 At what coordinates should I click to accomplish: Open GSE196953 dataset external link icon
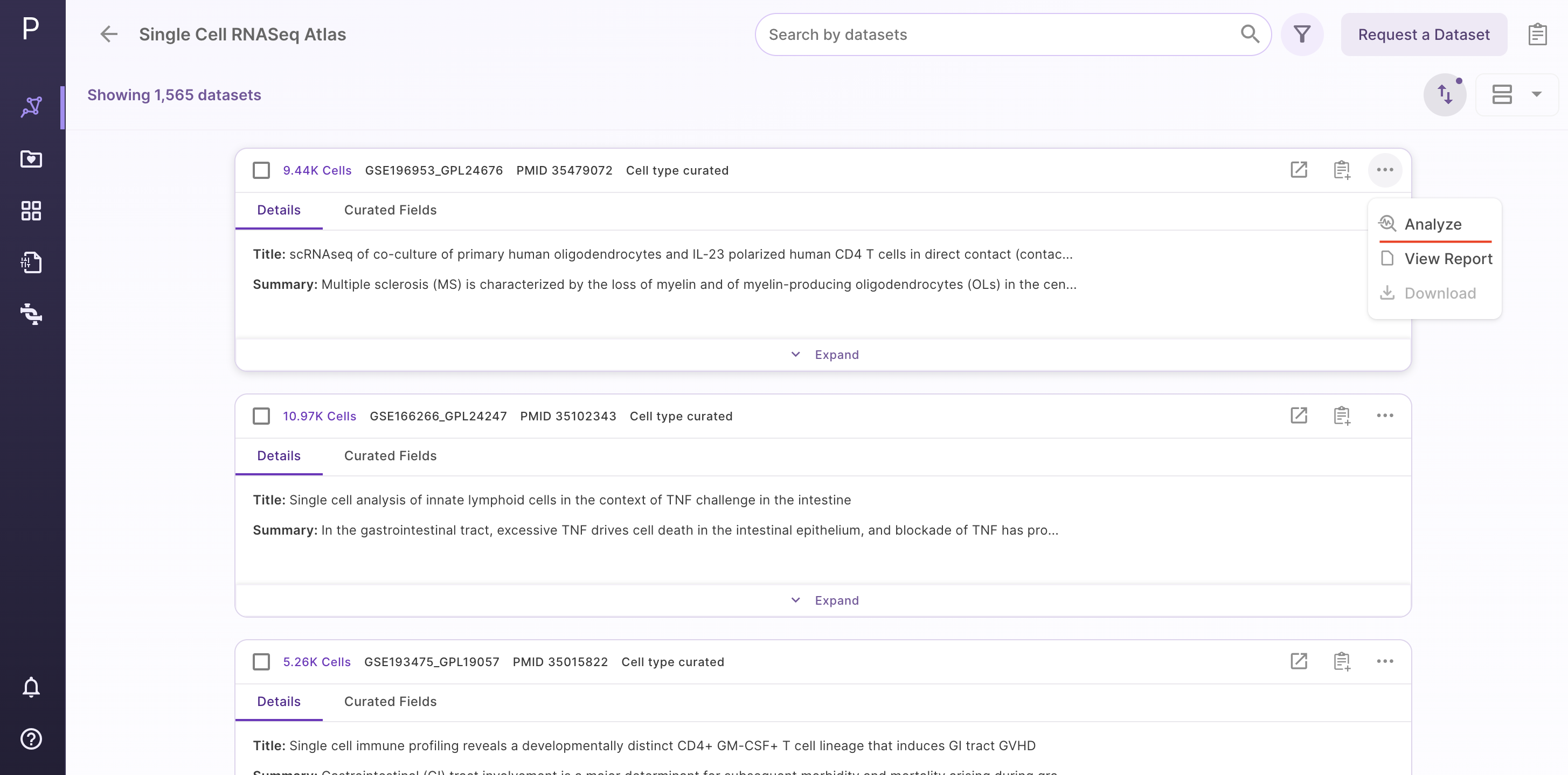[x=1299, y=170]
